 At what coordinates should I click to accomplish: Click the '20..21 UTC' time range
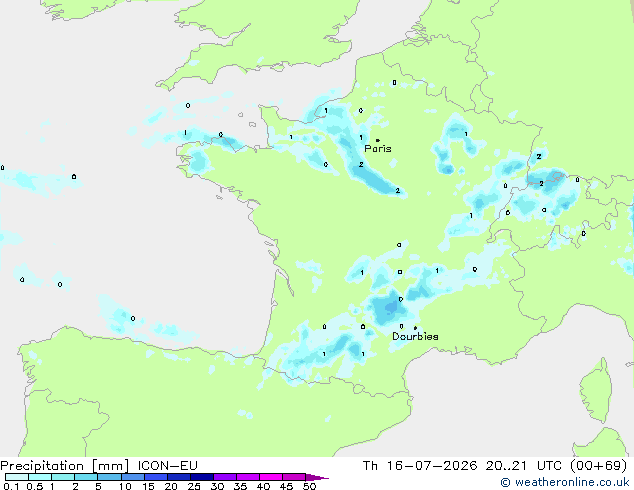[524, 466]
